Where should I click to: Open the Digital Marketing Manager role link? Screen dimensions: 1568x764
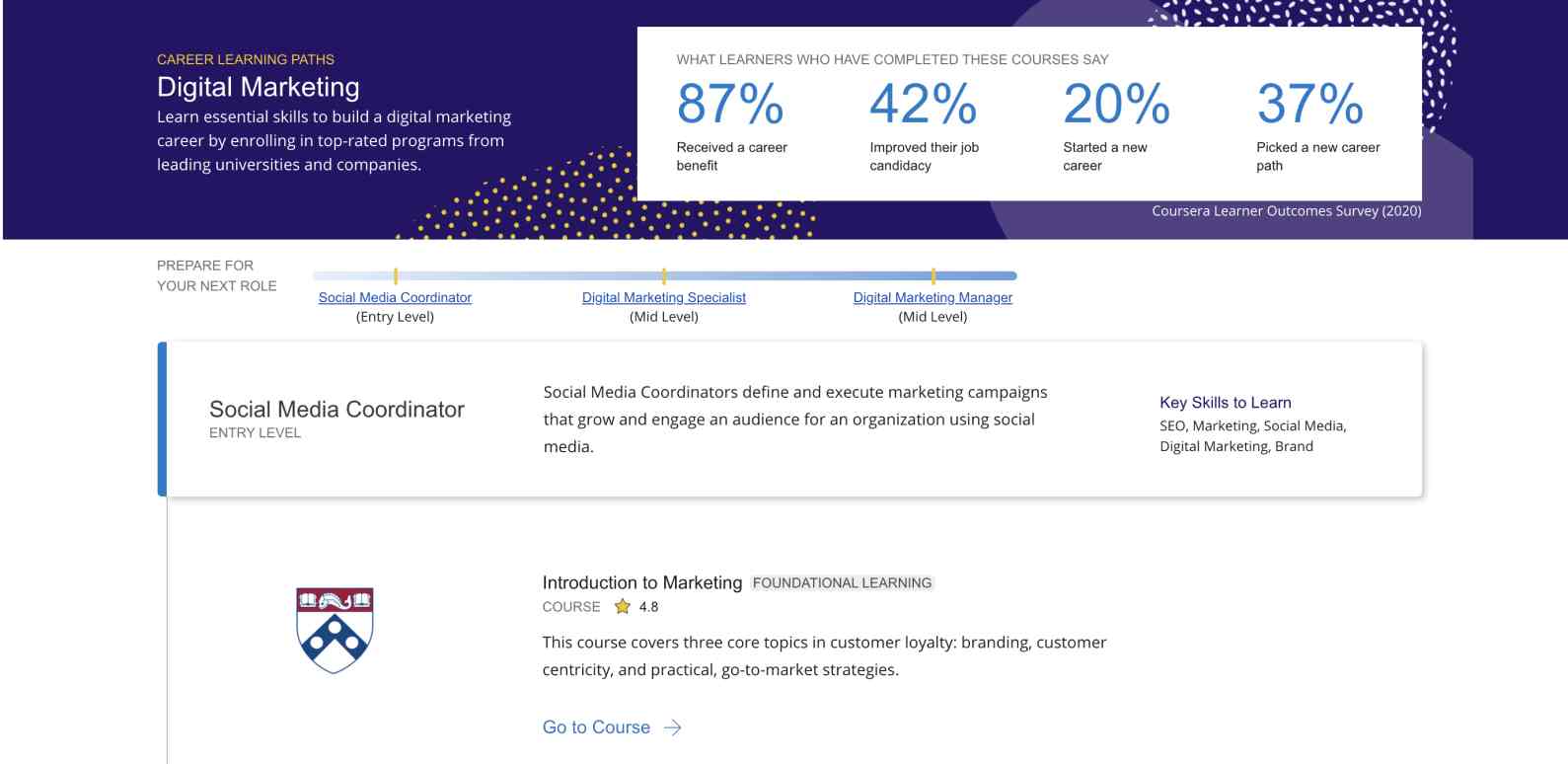point(933,297)
